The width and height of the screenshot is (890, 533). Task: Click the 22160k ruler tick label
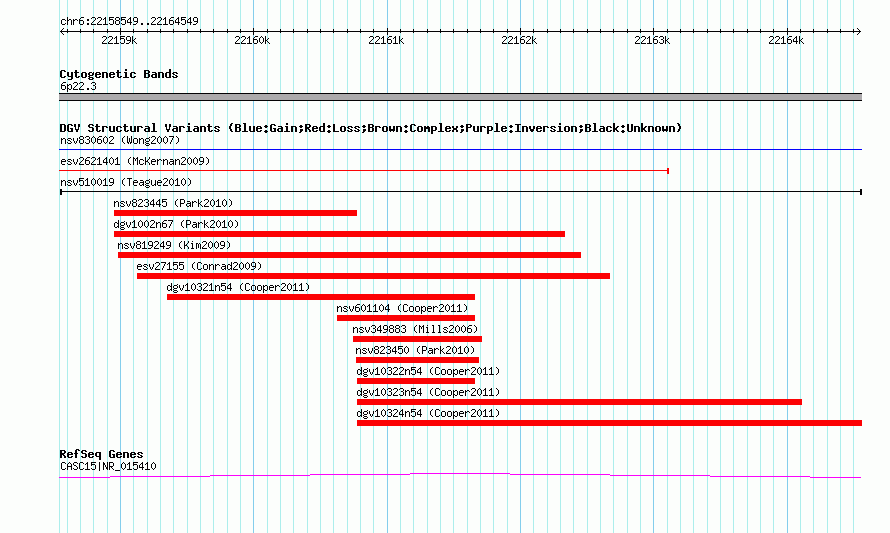[x=252, y=40]
